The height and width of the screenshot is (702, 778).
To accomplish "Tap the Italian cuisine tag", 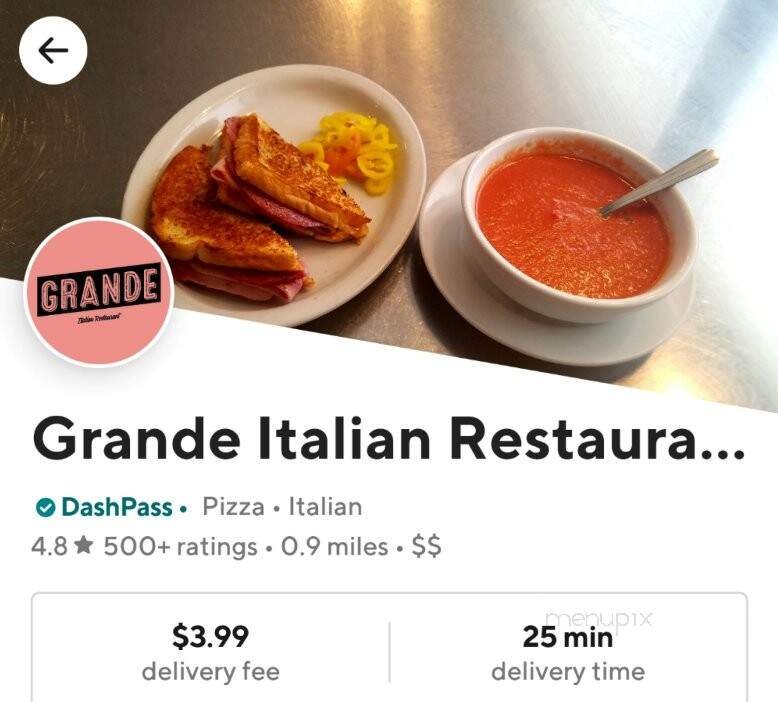I will click(x=325, y=507).
